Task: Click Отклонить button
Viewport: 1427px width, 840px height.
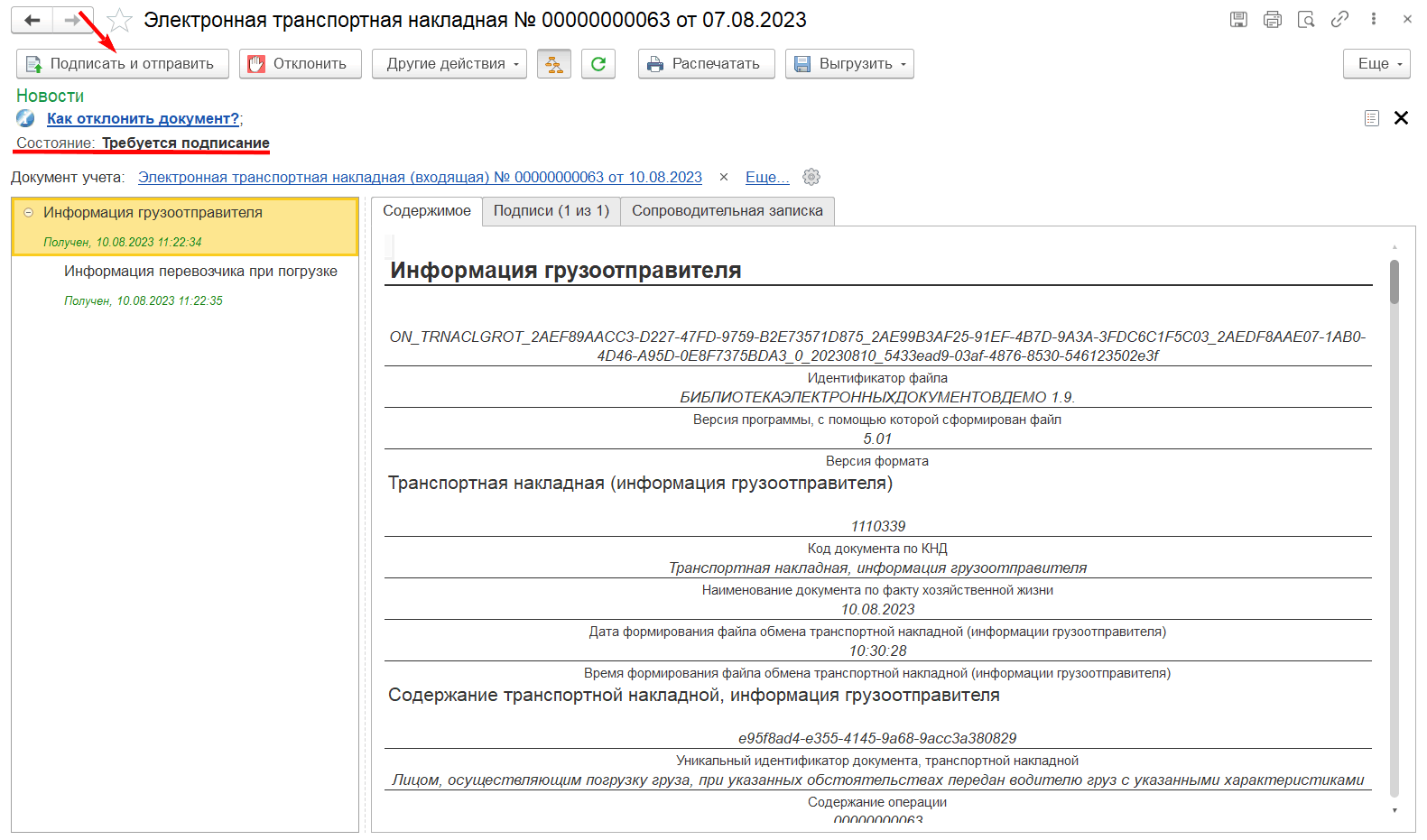Action: coord(301,64)
